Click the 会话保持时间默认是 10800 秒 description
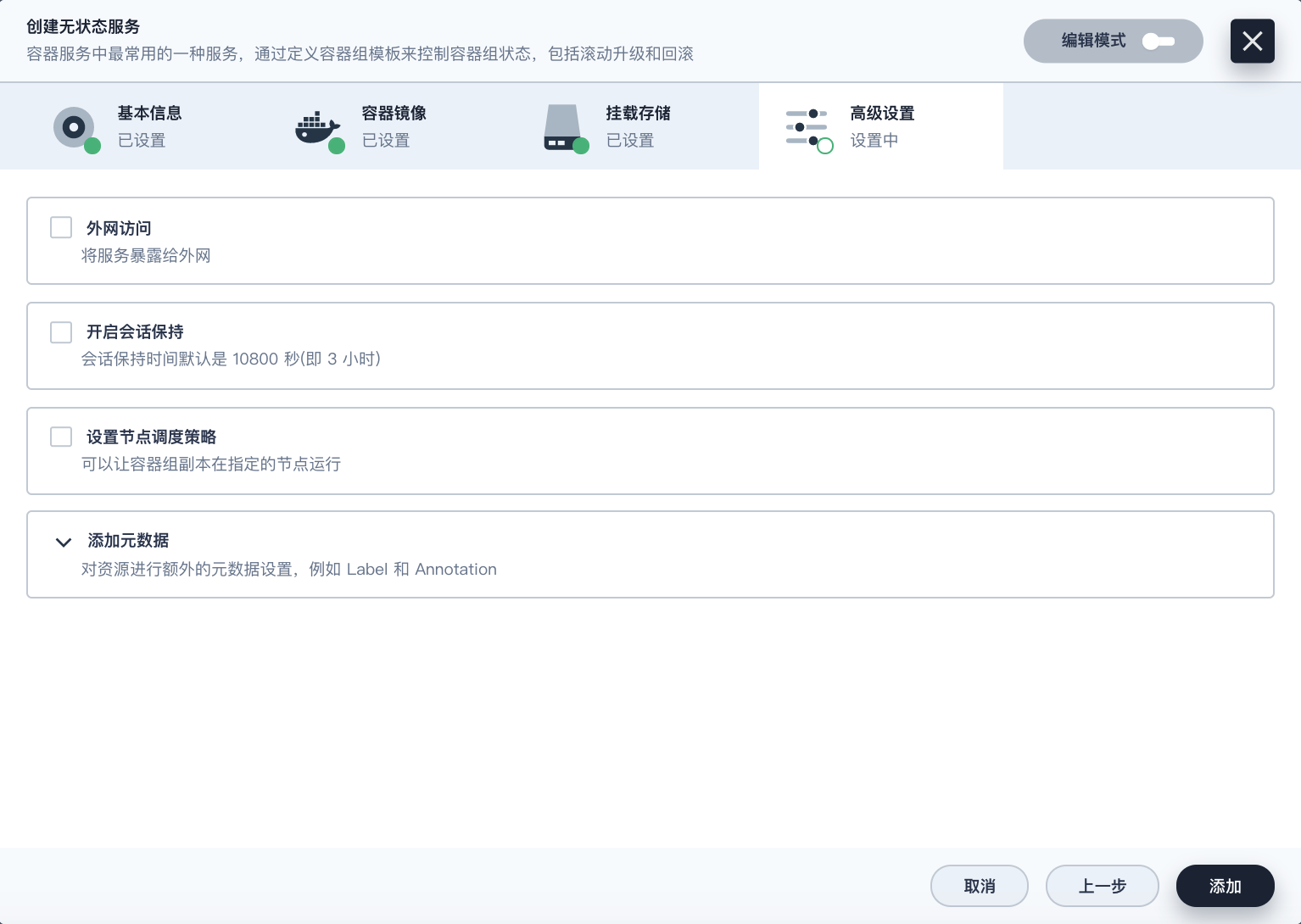The image size is (1301, 924). [x=231, y=359]
